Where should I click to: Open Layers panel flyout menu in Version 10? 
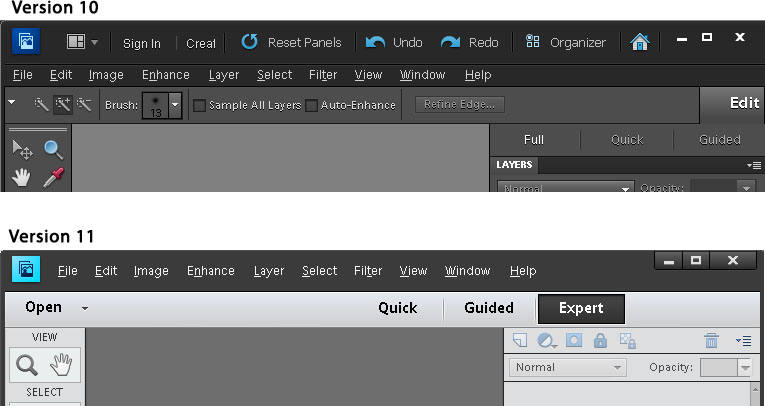click(x=754, y=165)
